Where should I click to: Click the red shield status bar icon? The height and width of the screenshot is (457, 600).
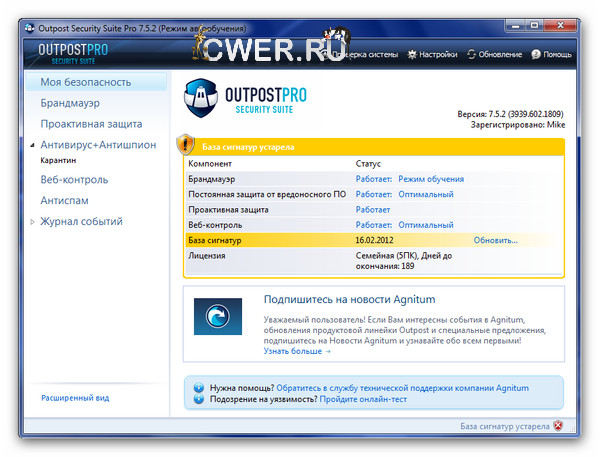558,426
